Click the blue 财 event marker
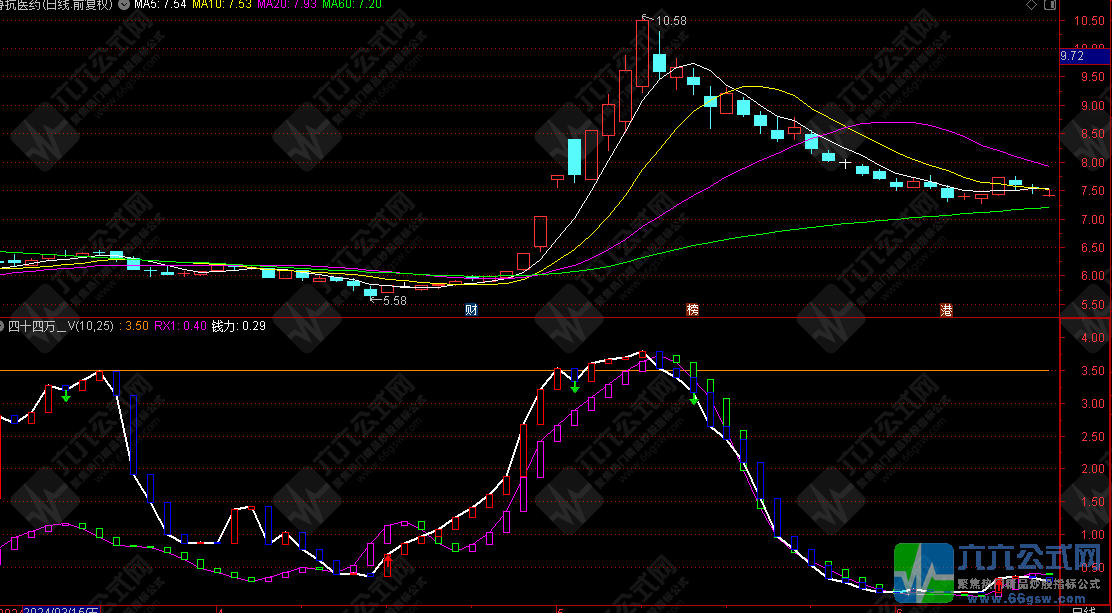The width and height of the screenshot is (1112, 613). coord(471,310)
